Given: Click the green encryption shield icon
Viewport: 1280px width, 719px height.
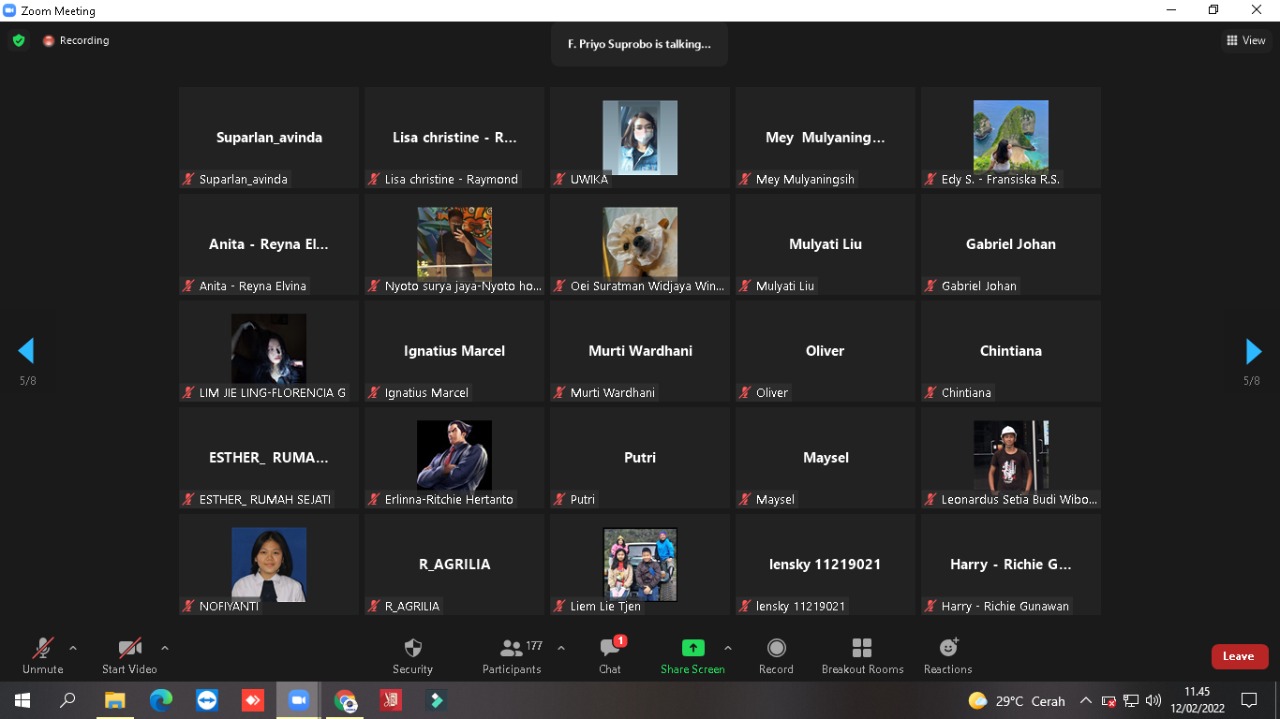Looking at the screenshot, I should click(18, 41).
